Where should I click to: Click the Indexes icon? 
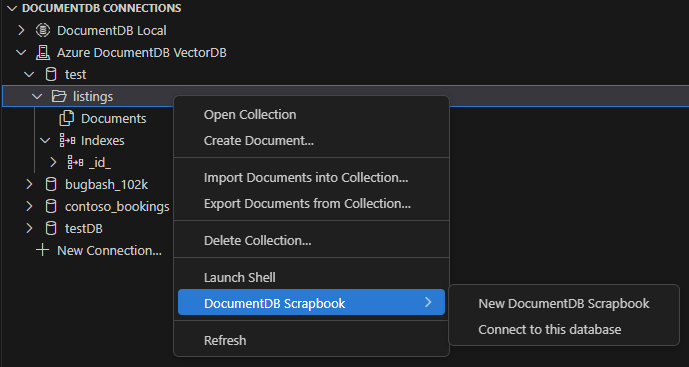click(67, 140)
